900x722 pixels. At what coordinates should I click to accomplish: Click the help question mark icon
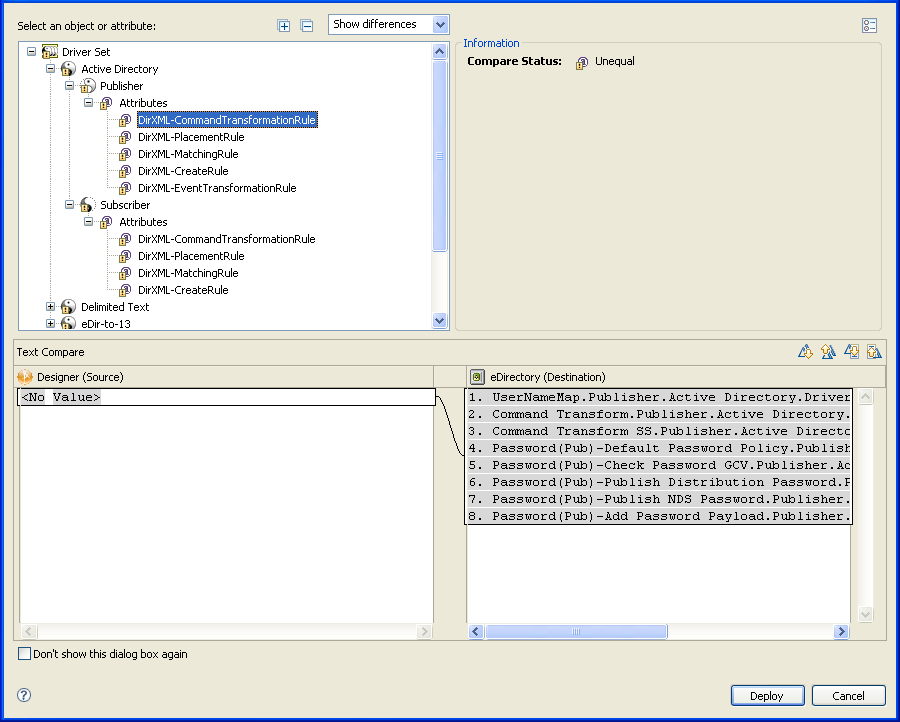[x=24, y=695]
